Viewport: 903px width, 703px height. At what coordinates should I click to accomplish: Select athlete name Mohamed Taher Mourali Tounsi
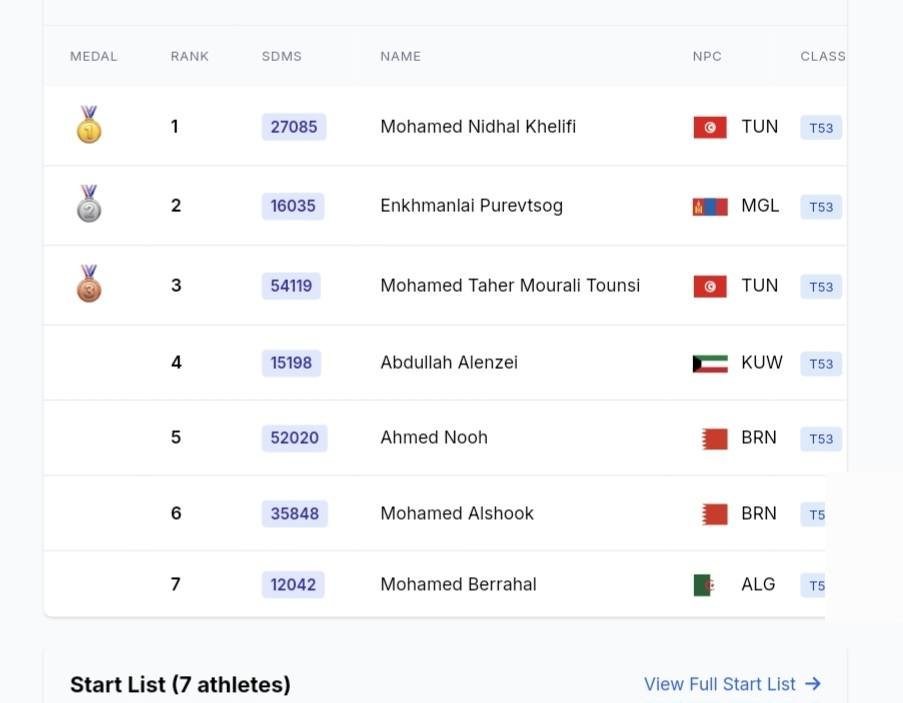510,286
